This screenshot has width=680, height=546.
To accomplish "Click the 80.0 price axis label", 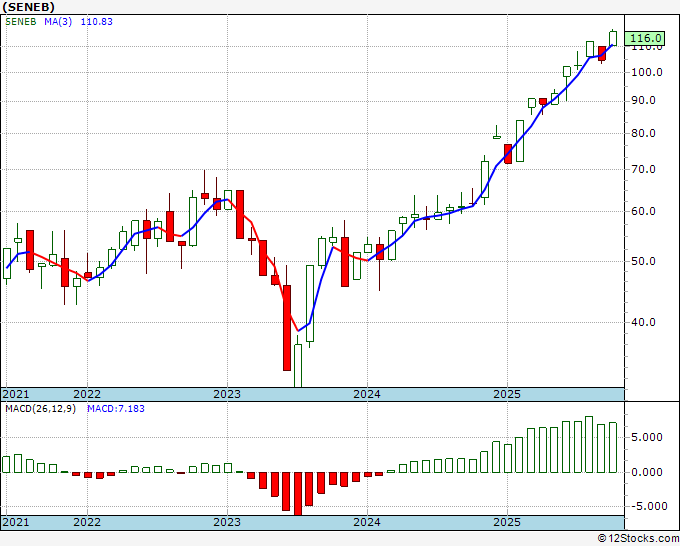I will (x=643, y=134).
